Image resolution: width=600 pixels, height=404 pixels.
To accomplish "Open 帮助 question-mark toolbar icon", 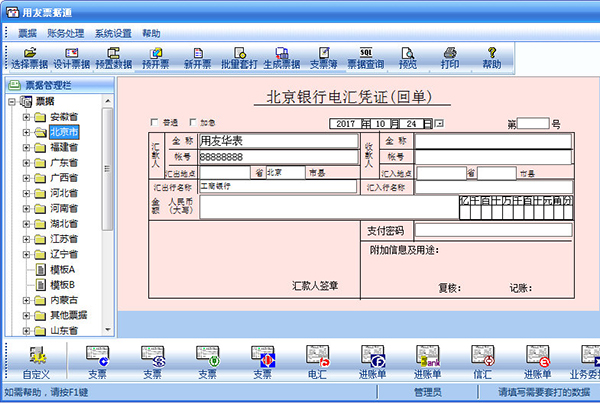I will click(x=492, y=58).
